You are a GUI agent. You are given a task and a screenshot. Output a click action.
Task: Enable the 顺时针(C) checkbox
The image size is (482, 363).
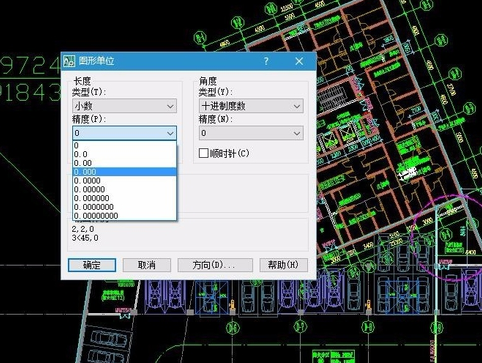pos(204,153)
